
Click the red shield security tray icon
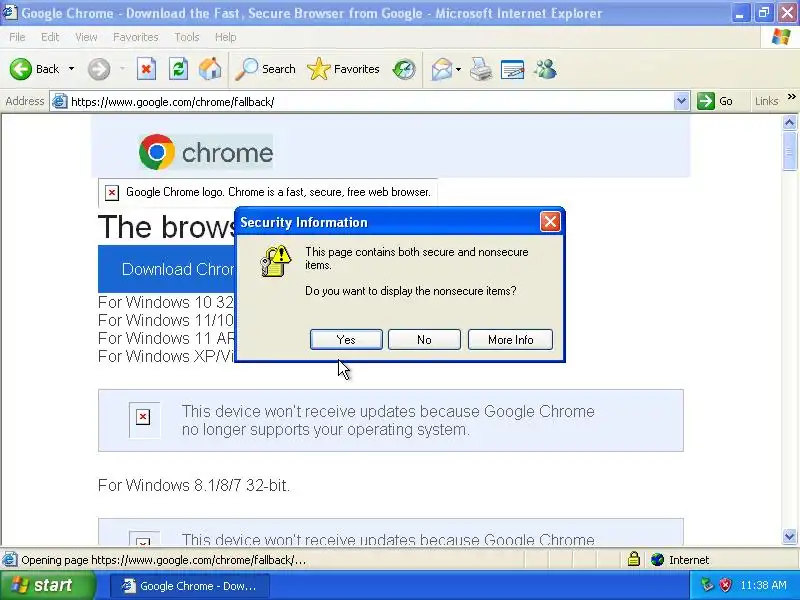pyautogui.click(x=725, y=585)
